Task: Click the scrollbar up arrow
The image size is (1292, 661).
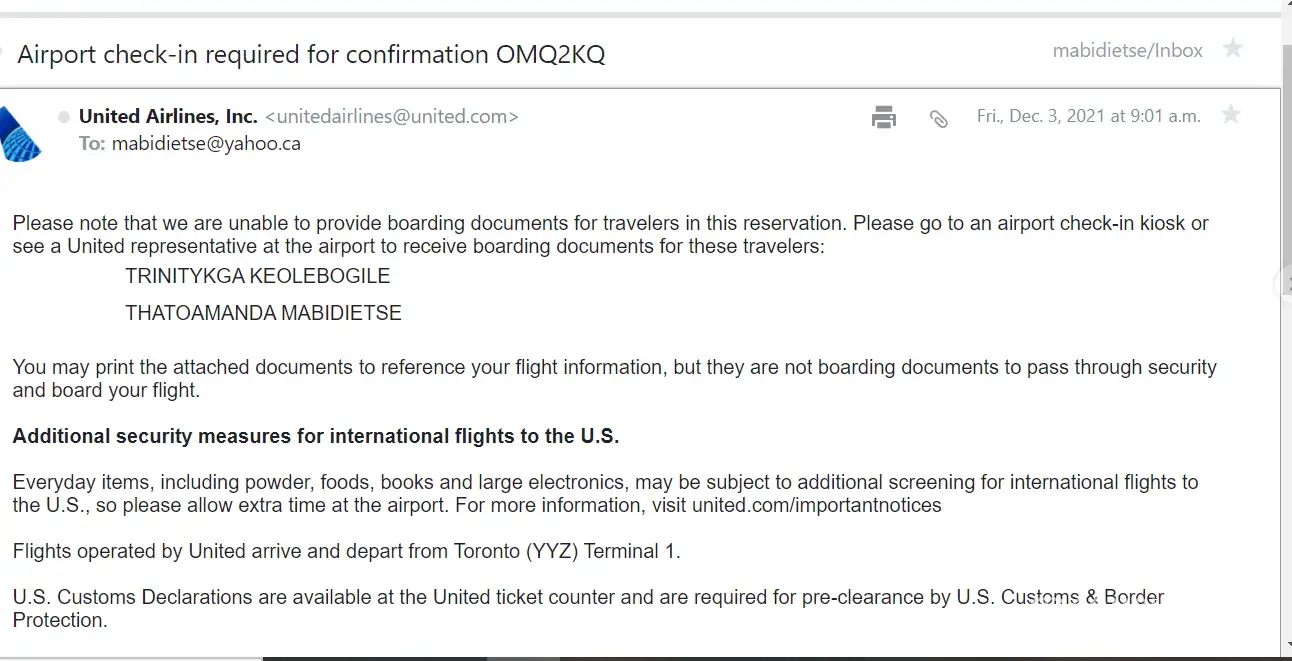Action: [1286, 6]
